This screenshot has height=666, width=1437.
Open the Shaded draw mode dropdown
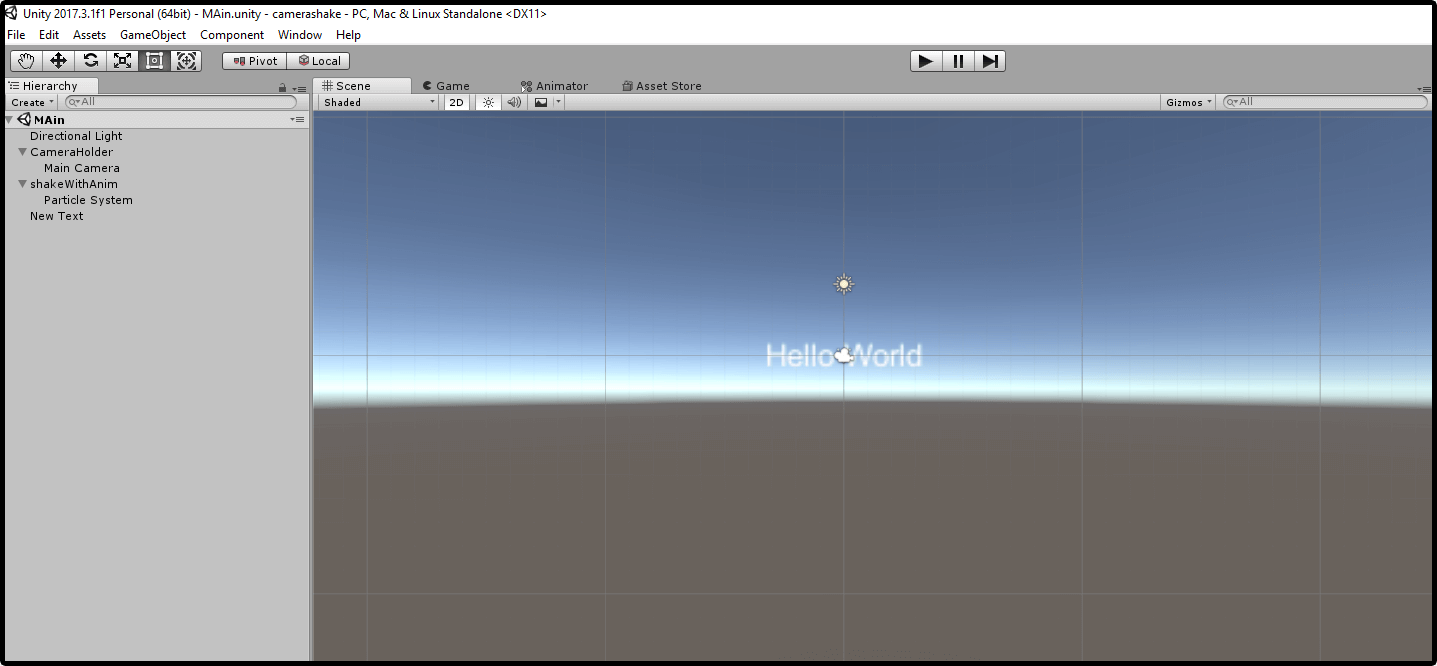378,101
